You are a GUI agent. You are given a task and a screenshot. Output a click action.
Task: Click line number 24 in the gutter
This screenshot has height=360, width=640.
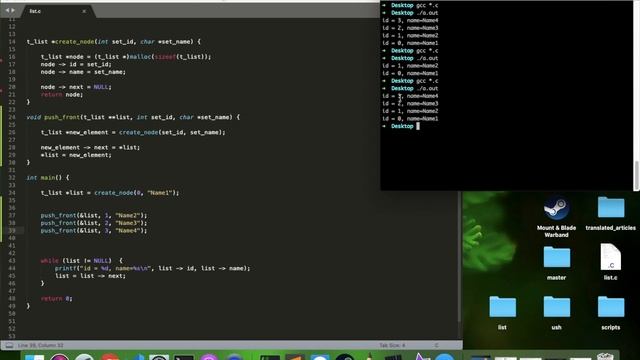tap(12, 117)
